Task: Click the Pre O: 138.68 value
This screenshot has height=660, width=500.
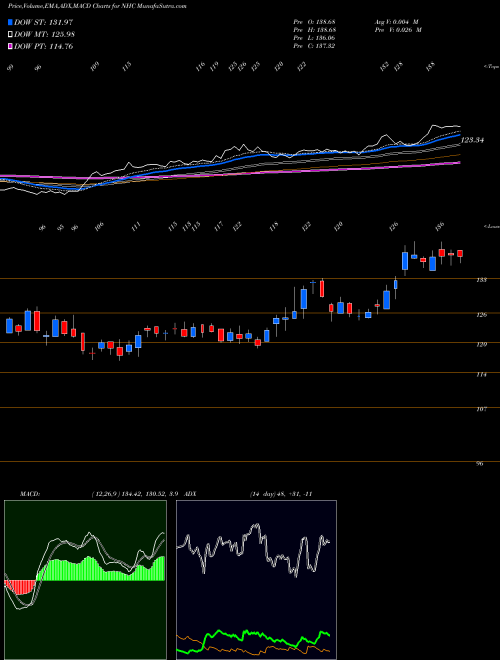Action: (314, 22)
